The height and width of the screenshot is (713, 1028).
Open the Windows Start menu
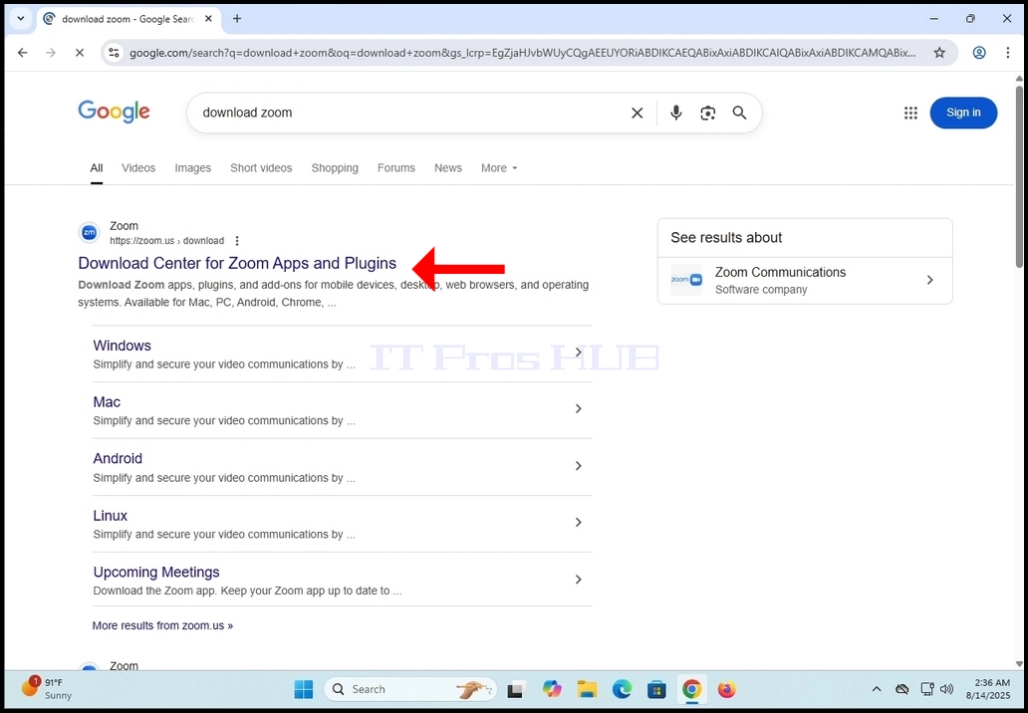(x=304, y=689)
